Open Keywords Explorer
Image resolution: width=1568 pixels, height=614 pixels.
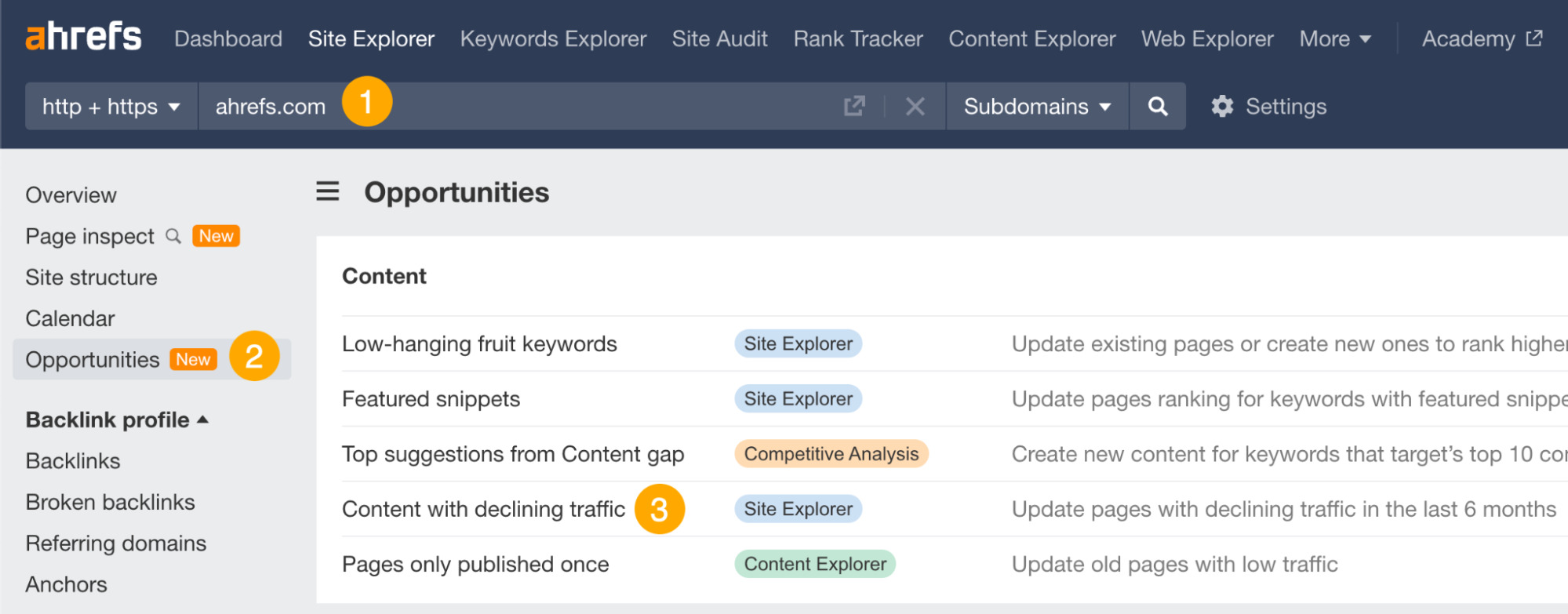(x=553, y=38)
